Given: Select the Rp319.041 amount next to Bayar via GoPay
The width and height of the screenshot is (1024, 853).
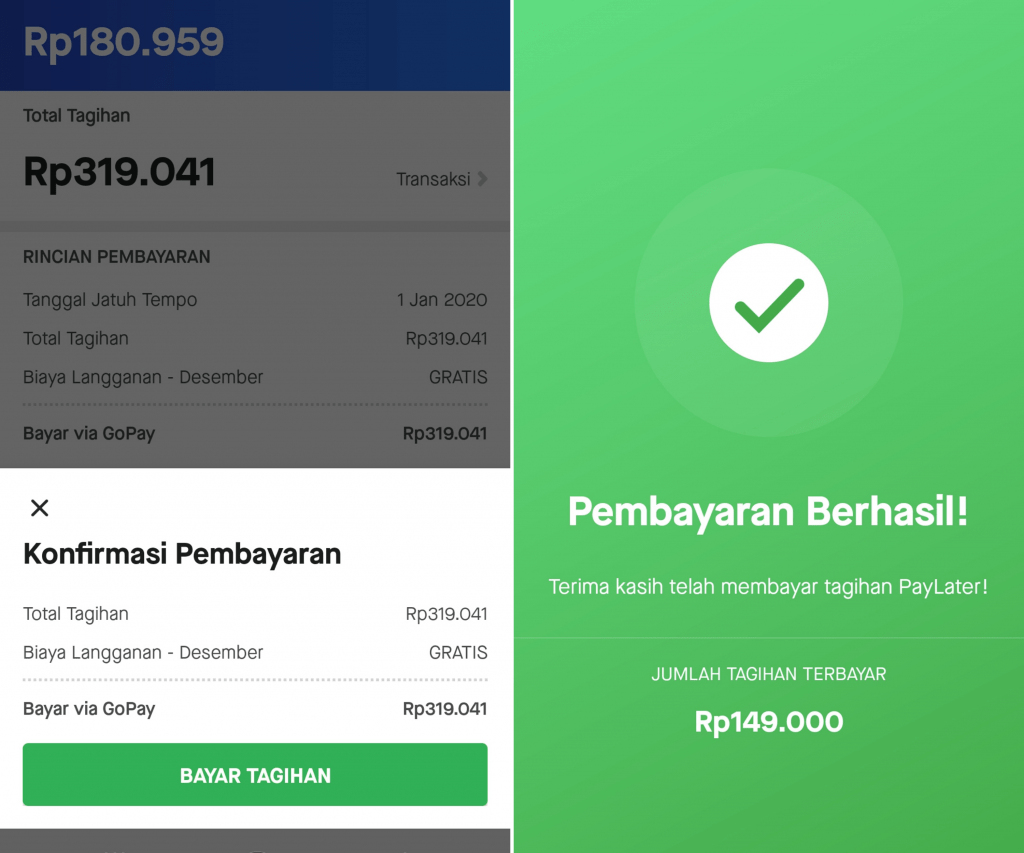Looking at the screenshot, I should [445, 709].
